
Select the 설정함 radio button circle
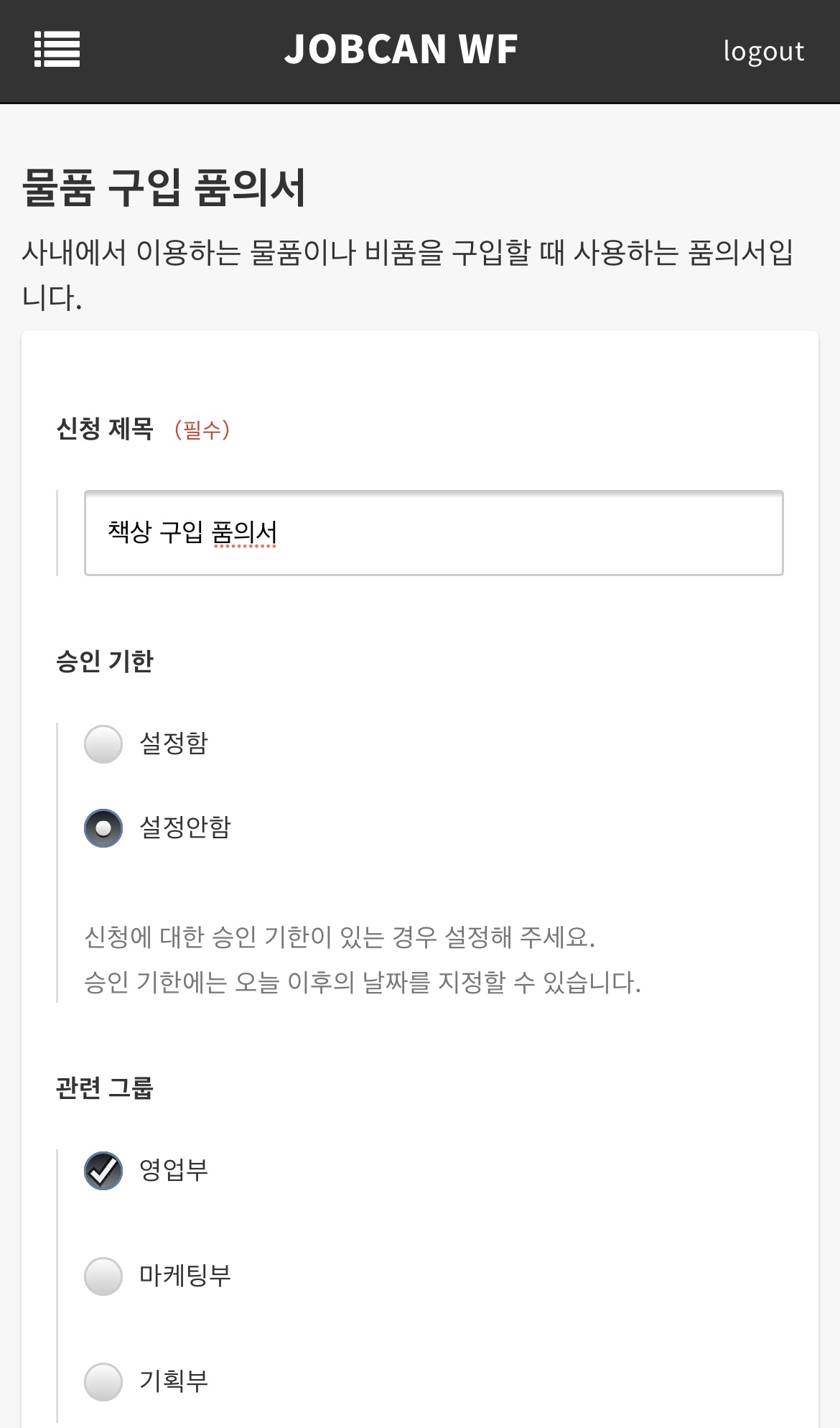103,744
